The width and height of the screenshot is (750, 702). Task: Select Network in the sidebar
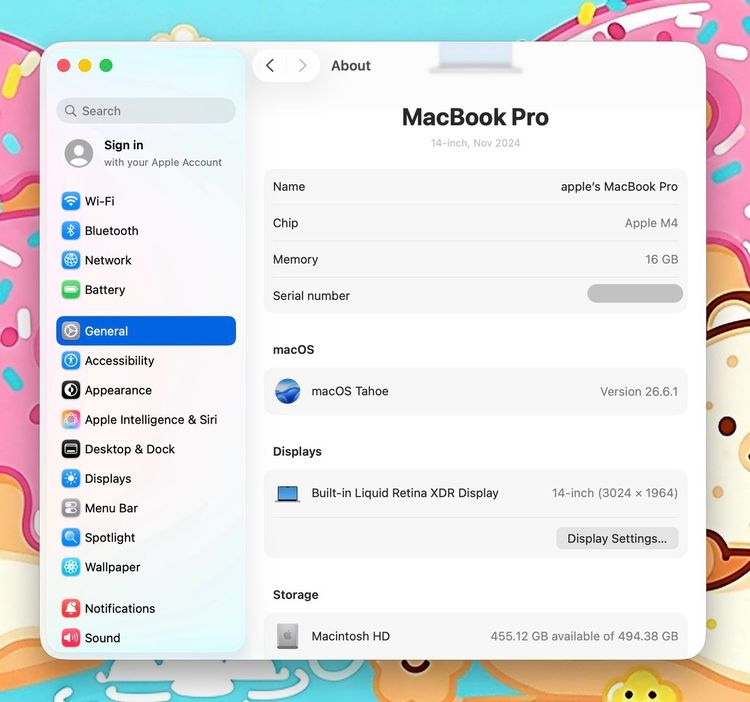(146, 260)
